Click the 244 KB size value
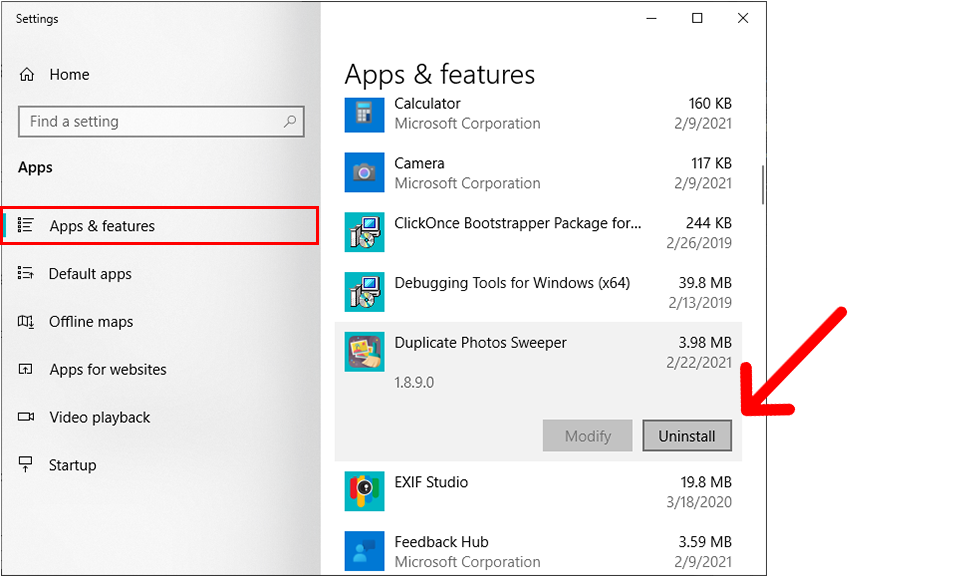This screenshot has width=969, height=577. point(709,223)
